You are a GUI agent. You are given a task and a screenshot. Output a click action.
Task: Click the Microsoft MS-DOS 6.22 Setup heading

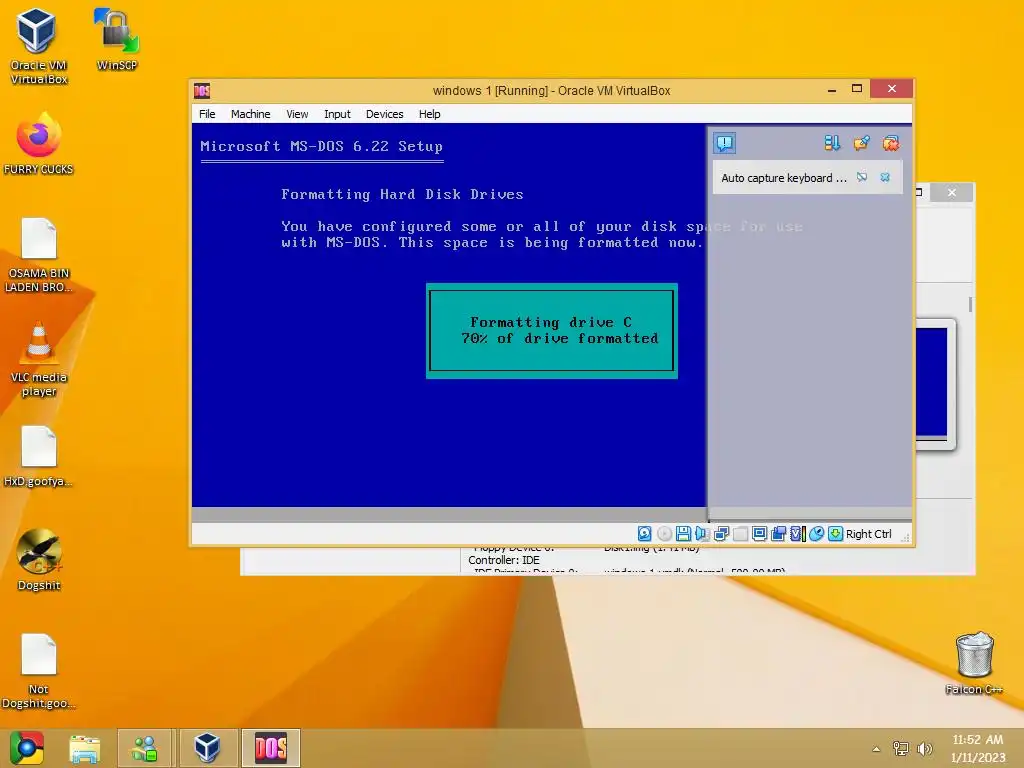click(321, 146)
